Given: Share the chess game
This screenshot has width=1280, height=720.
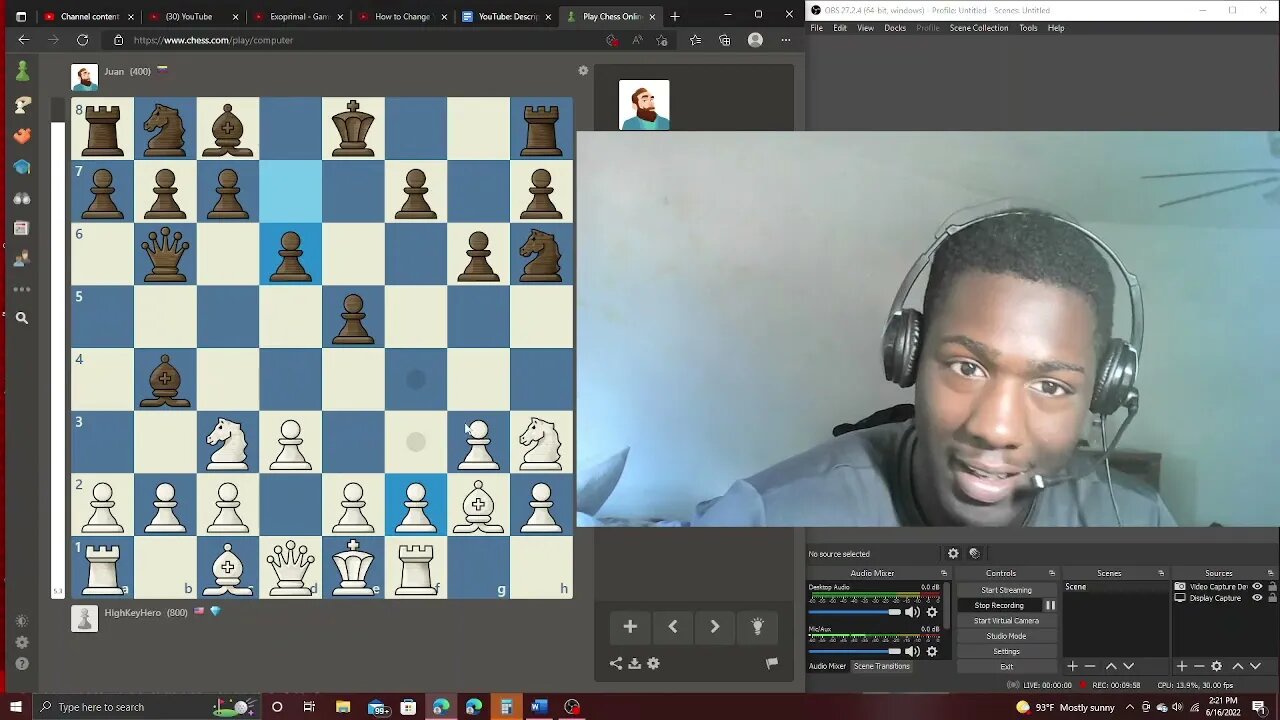Looking at the screenshot, I should [616, 663].
